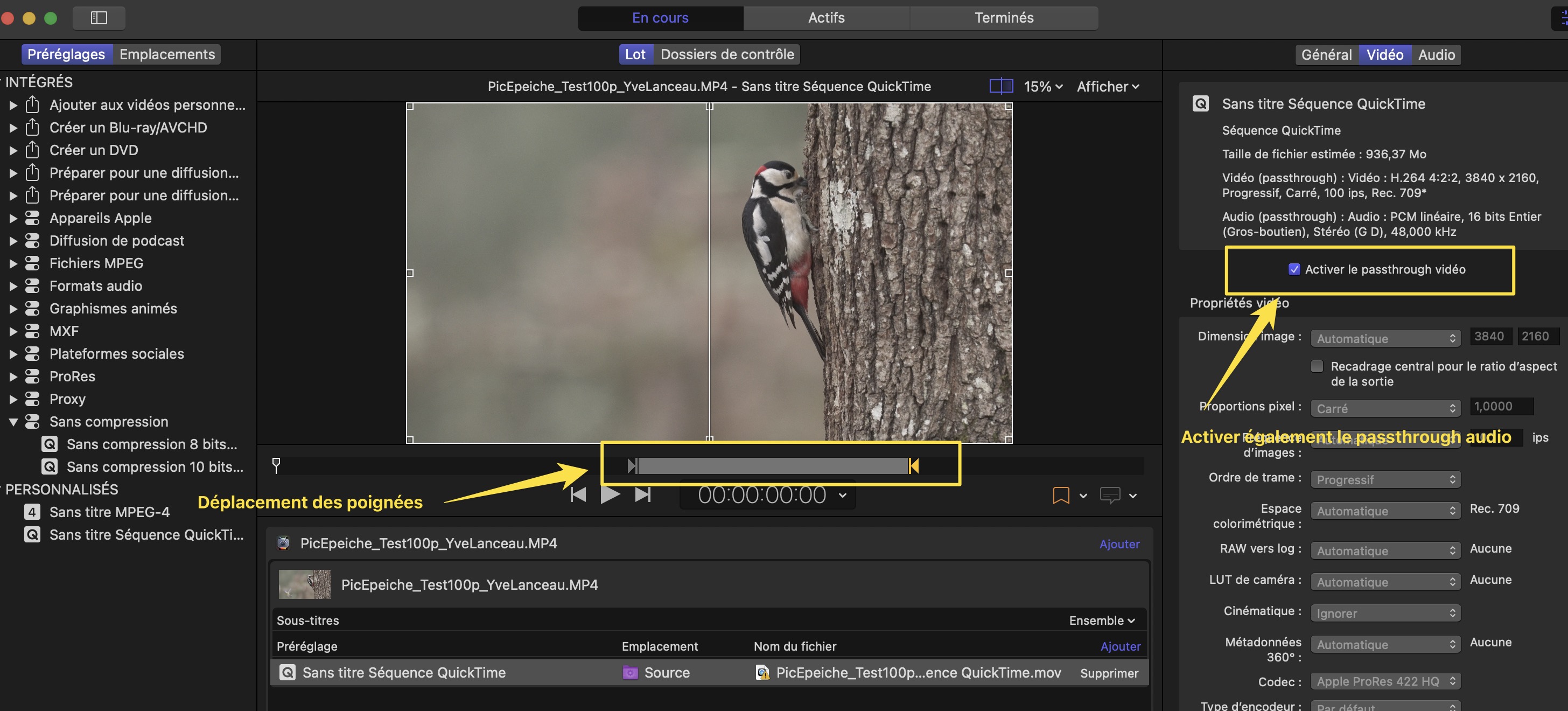Click Supprimer on the QuickTime output row
The width and height of the screenshot is (1568, 711).
pyautogui.click(x=1109, y=673)
